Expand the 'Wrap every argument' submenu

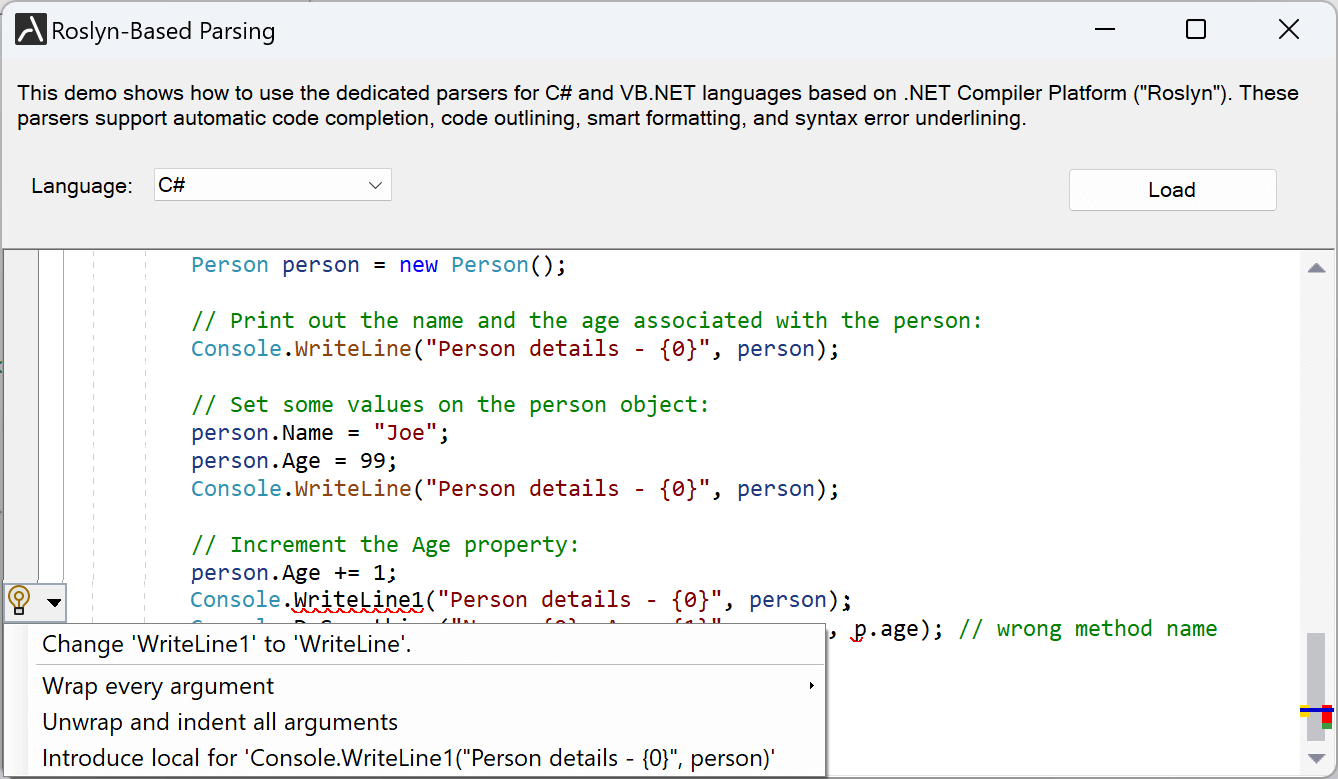(x=810, y=686)
